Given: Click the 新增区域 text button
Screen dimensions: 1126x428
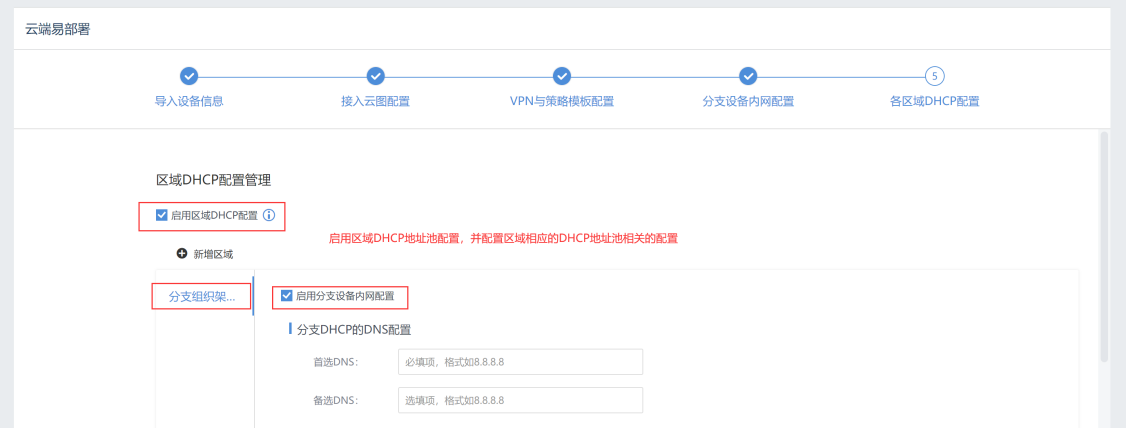Looking at the screenshot, I should 213,254.
